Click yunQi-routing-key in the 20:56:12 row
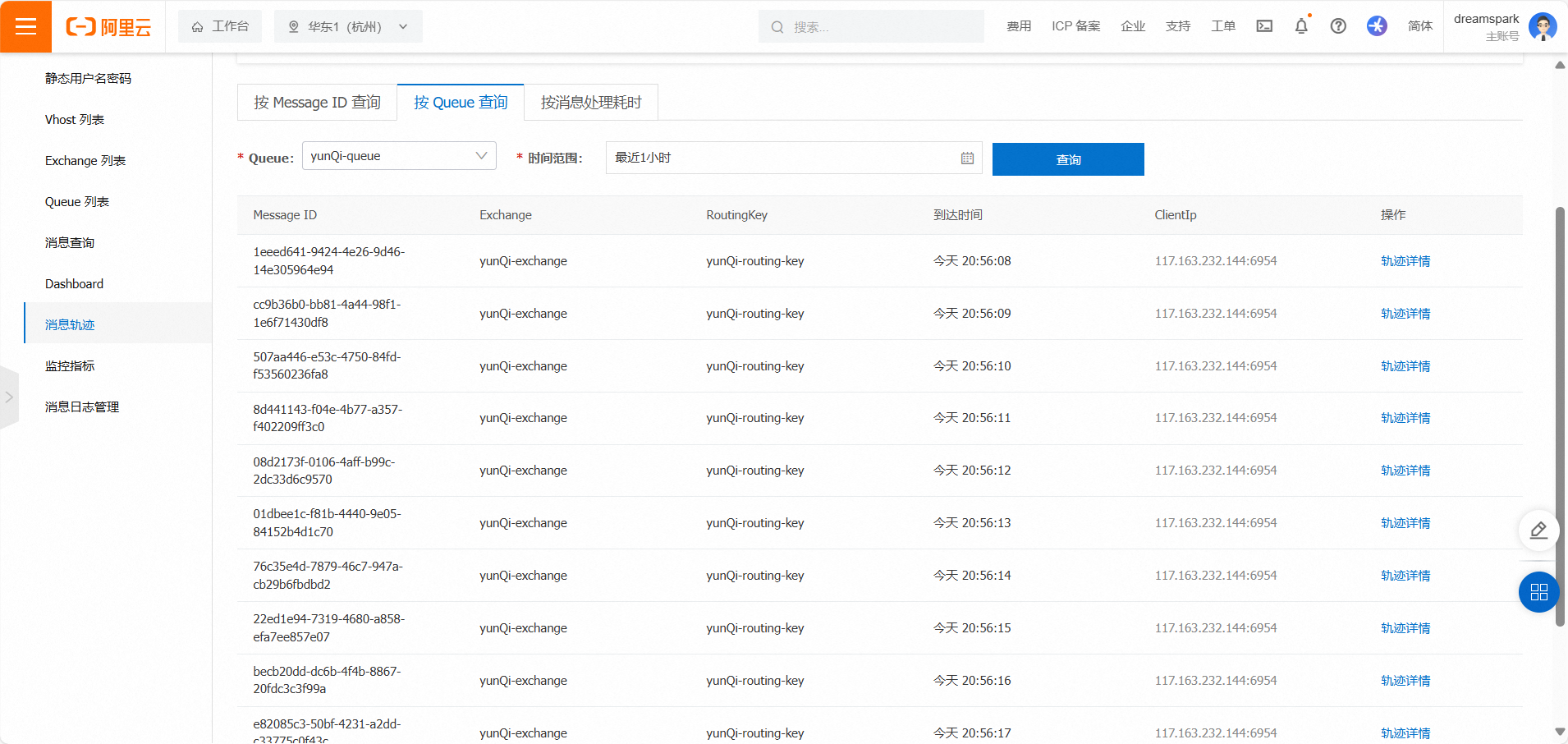This screenshot has width=1568, height=744. point(754,471)
